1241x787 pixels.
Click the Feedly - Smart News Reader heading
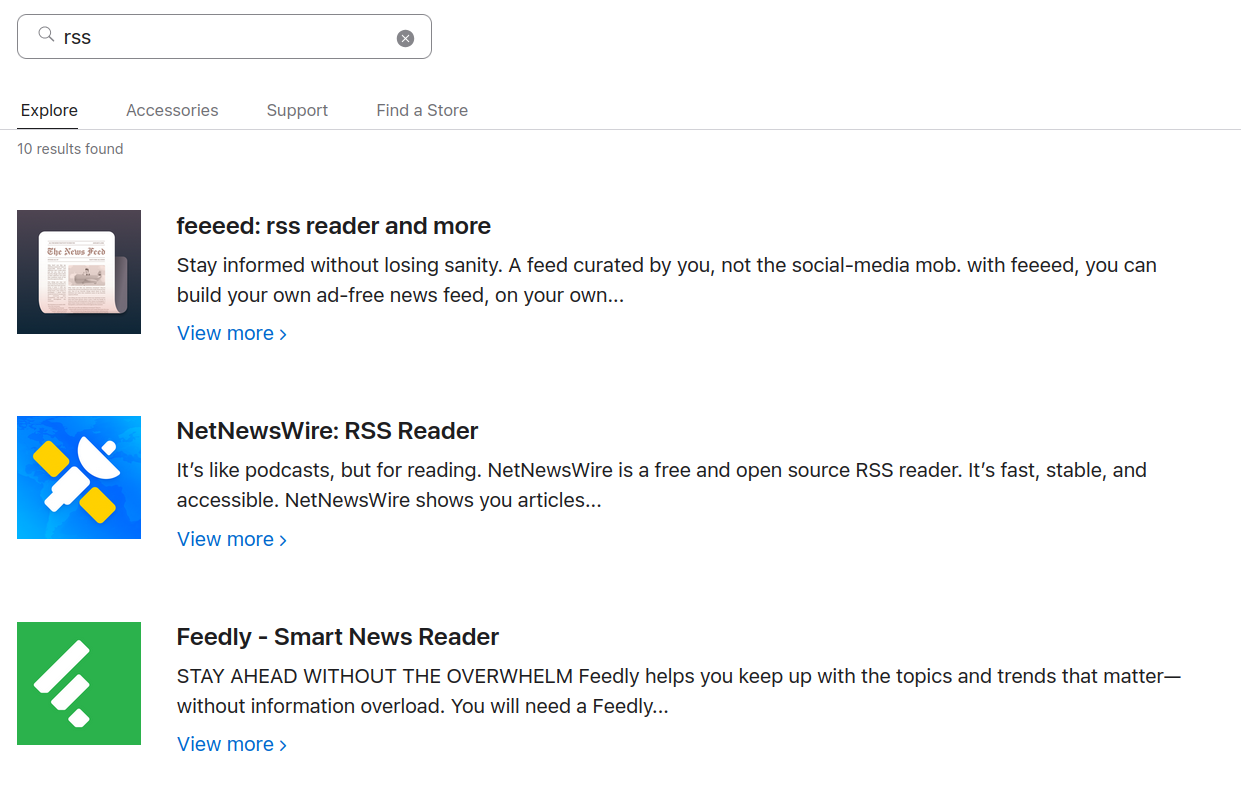(x=338, y=636)
